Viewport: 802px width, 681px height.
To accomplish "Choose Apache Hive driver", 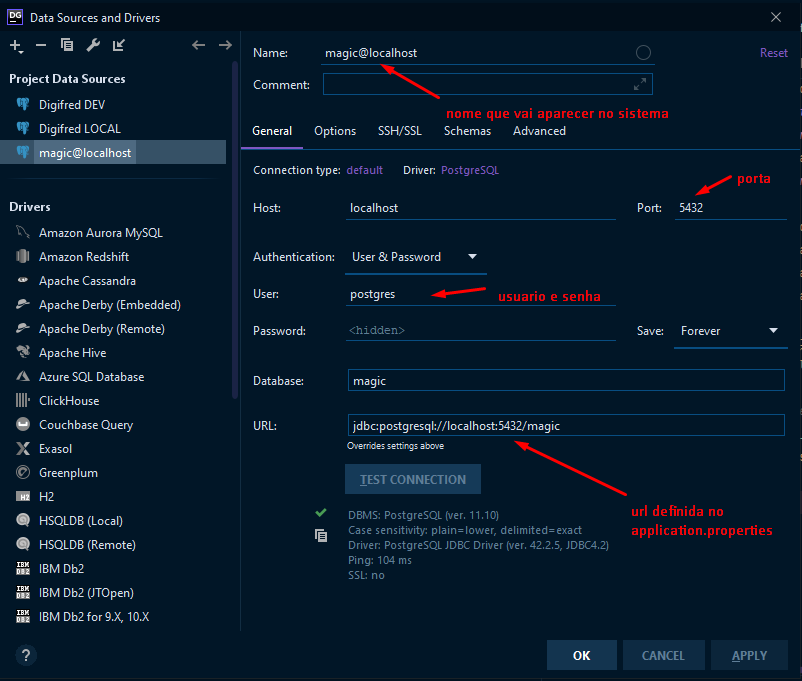I will pyautogui.click(x=113, y=353).
